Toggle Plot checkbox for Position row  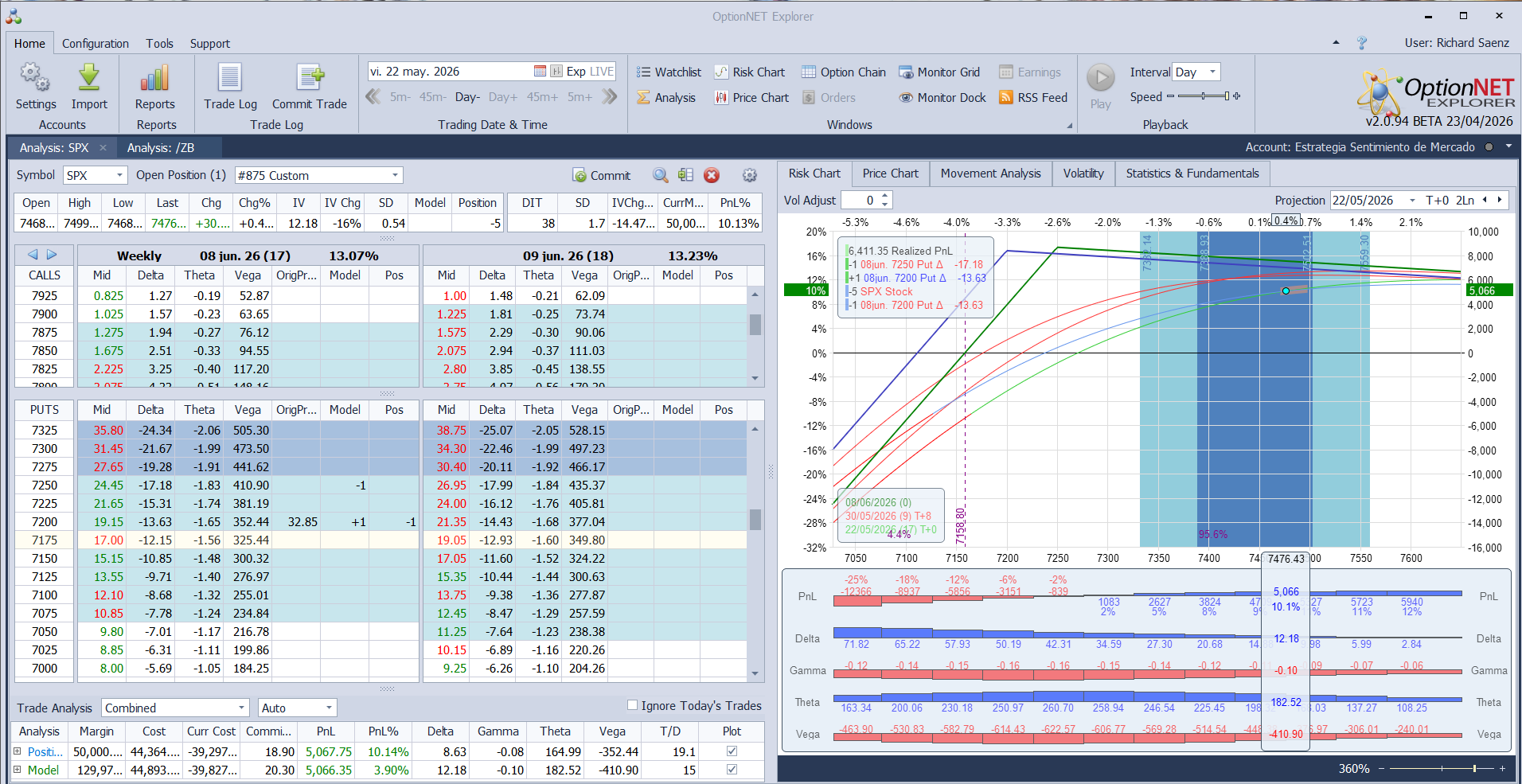[732, 751]
